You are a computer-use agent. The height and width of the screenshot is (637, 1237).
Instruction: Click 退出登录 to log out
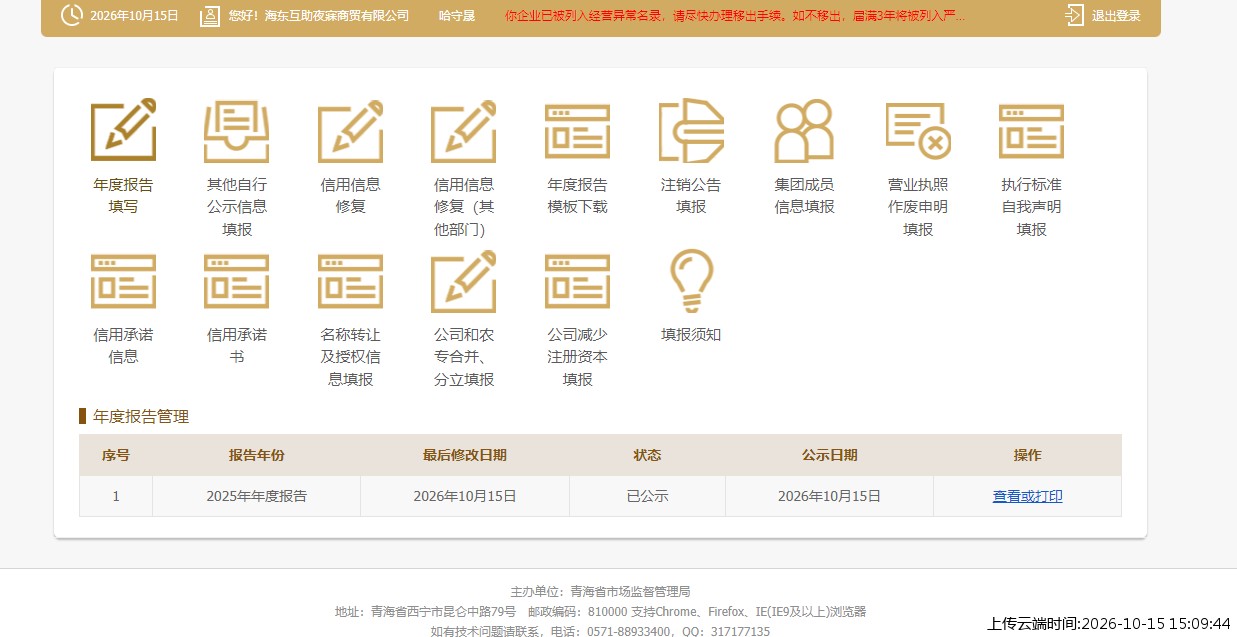point(1116,16)
